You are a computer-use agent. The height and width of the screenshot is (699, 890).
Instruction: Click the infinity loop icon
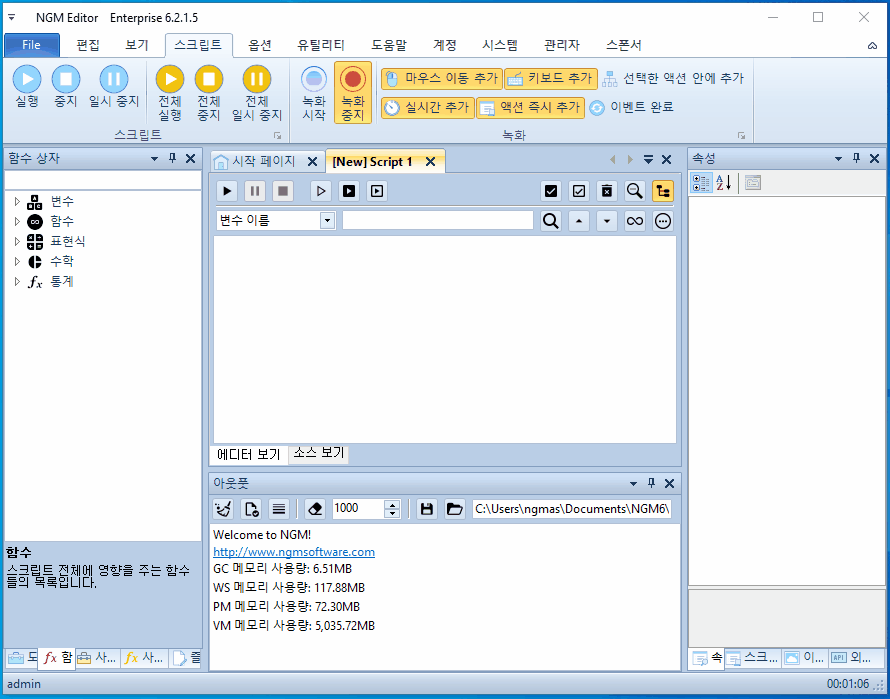(635, 221)
